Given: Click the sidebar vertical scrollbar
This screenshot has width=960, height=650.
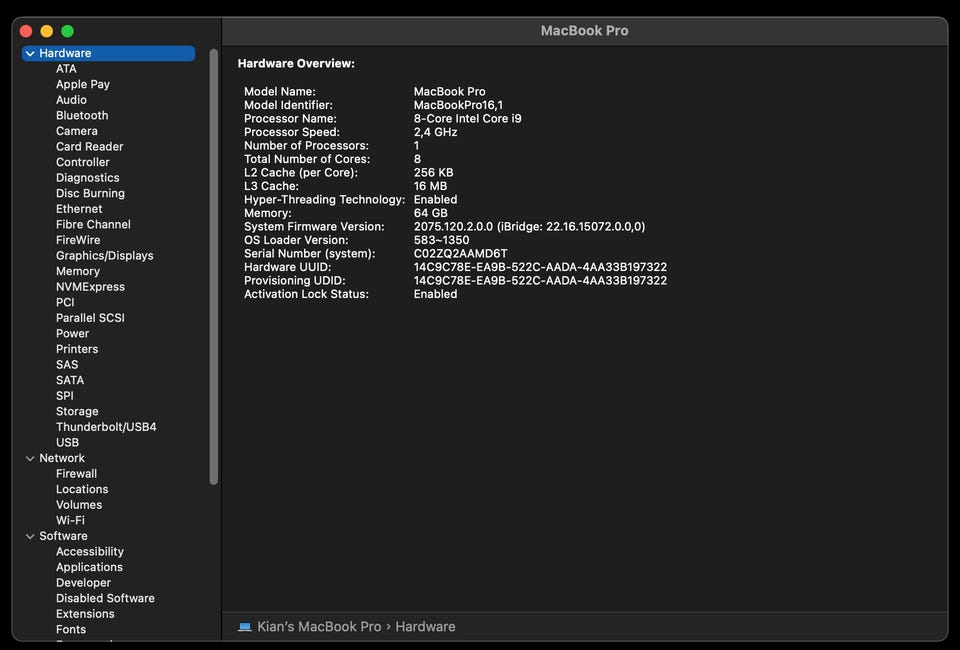Looking at the screenshot, I should pyautogui.click(x=214, y=267).
